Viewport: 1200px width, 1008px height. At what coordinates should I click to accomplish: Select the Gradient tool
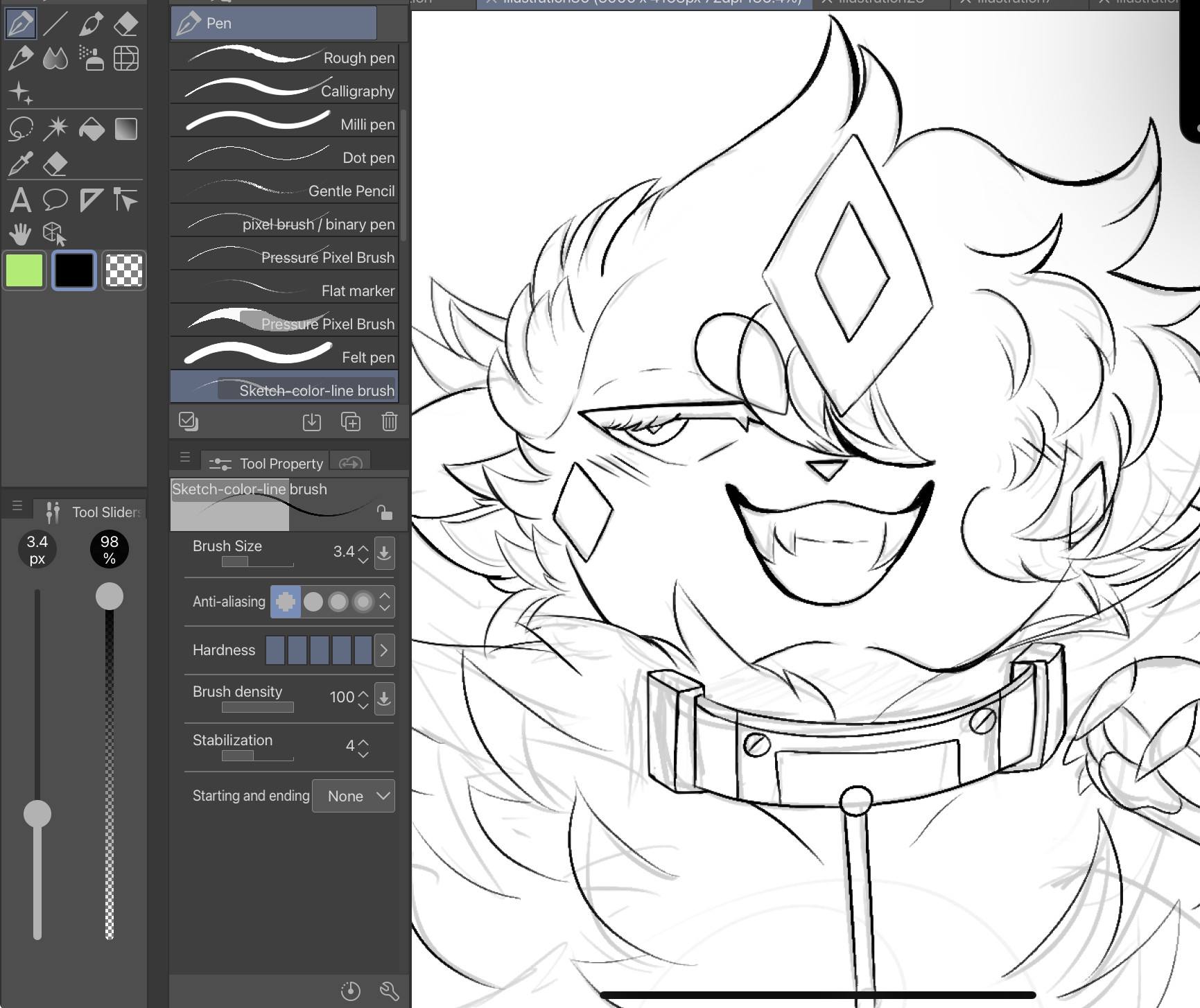pyautogui.click(x=126, y=129)
